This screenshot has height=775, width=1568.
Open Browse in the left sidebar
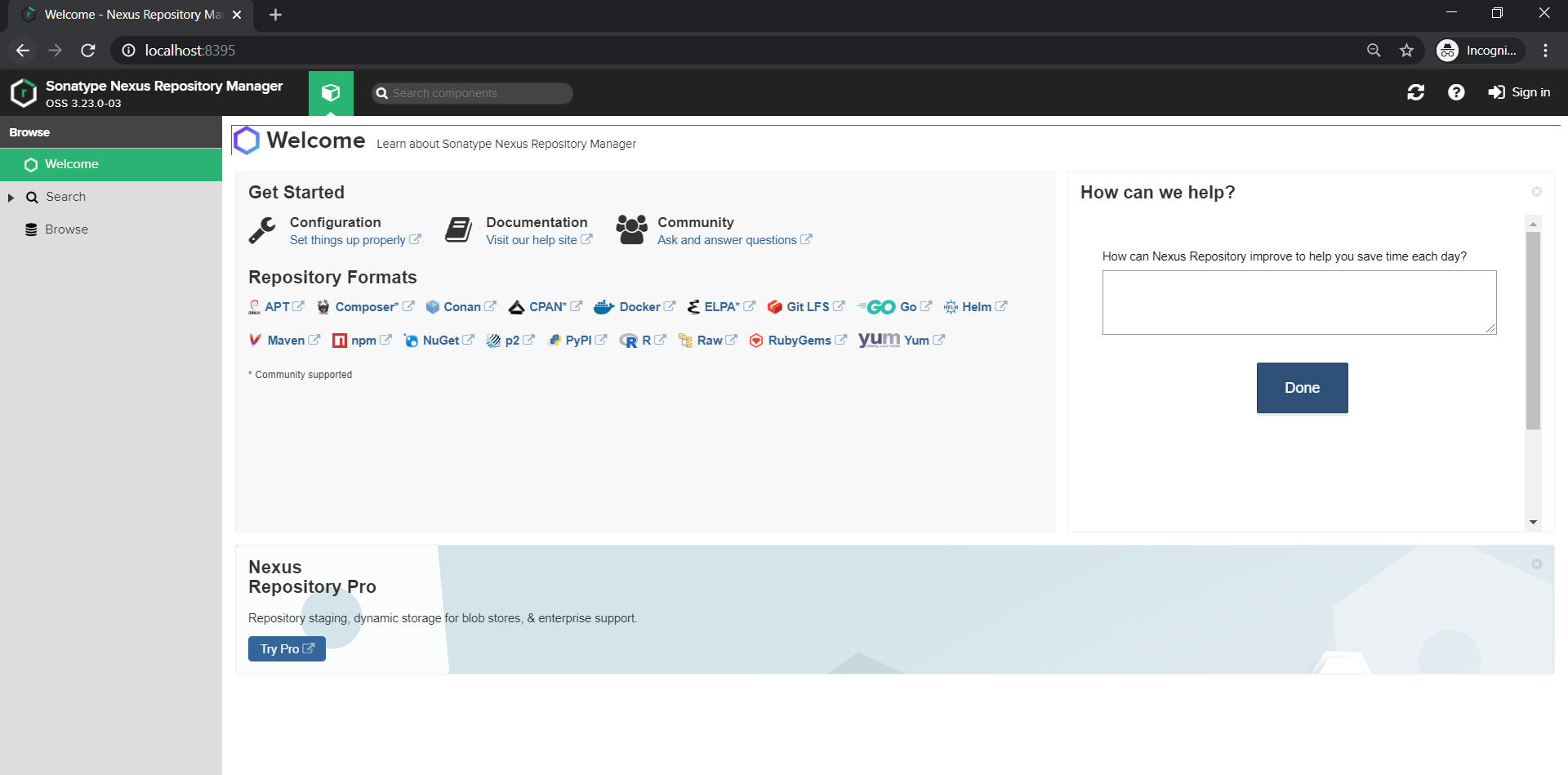(x=66, y=229)
